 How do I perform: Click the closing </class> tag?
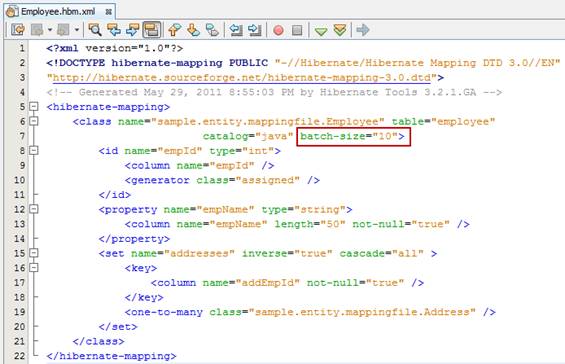(98, 341)
